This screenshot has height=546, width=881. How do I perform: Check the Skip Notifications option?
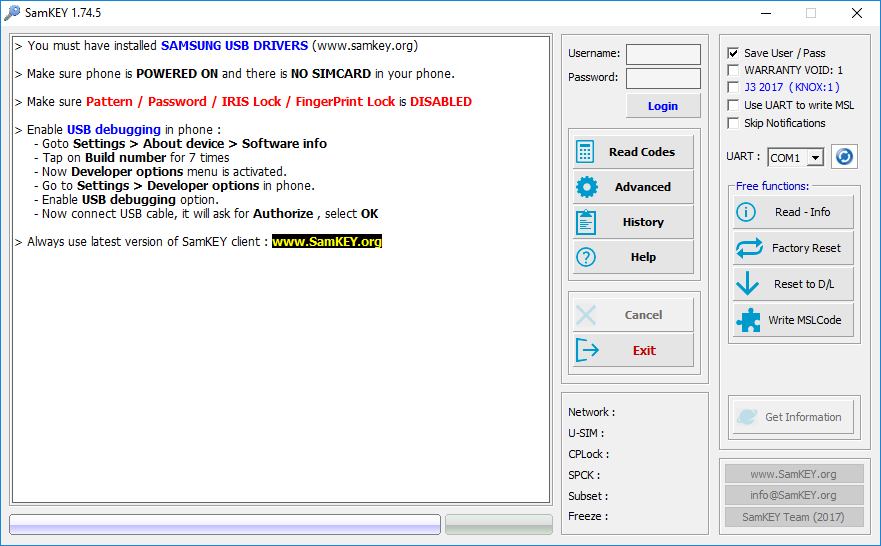[733, 123]
